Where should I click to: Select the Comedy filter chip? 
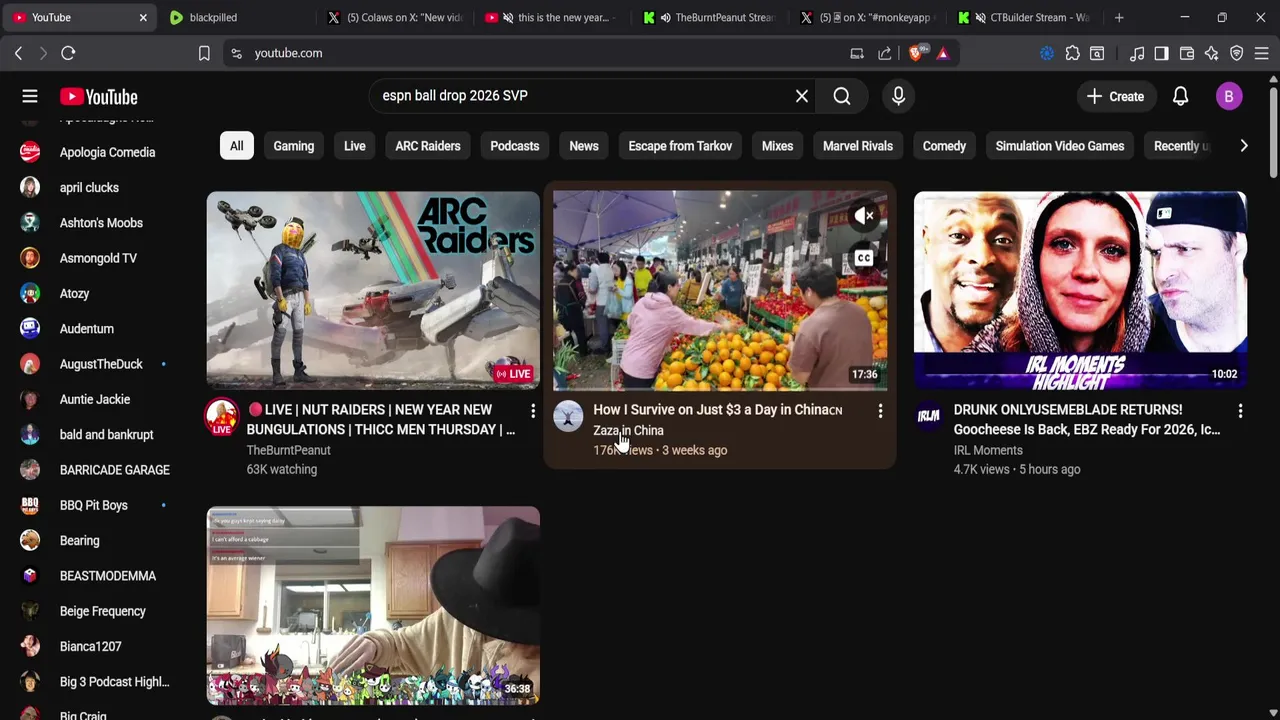click(x=944, y=146)
